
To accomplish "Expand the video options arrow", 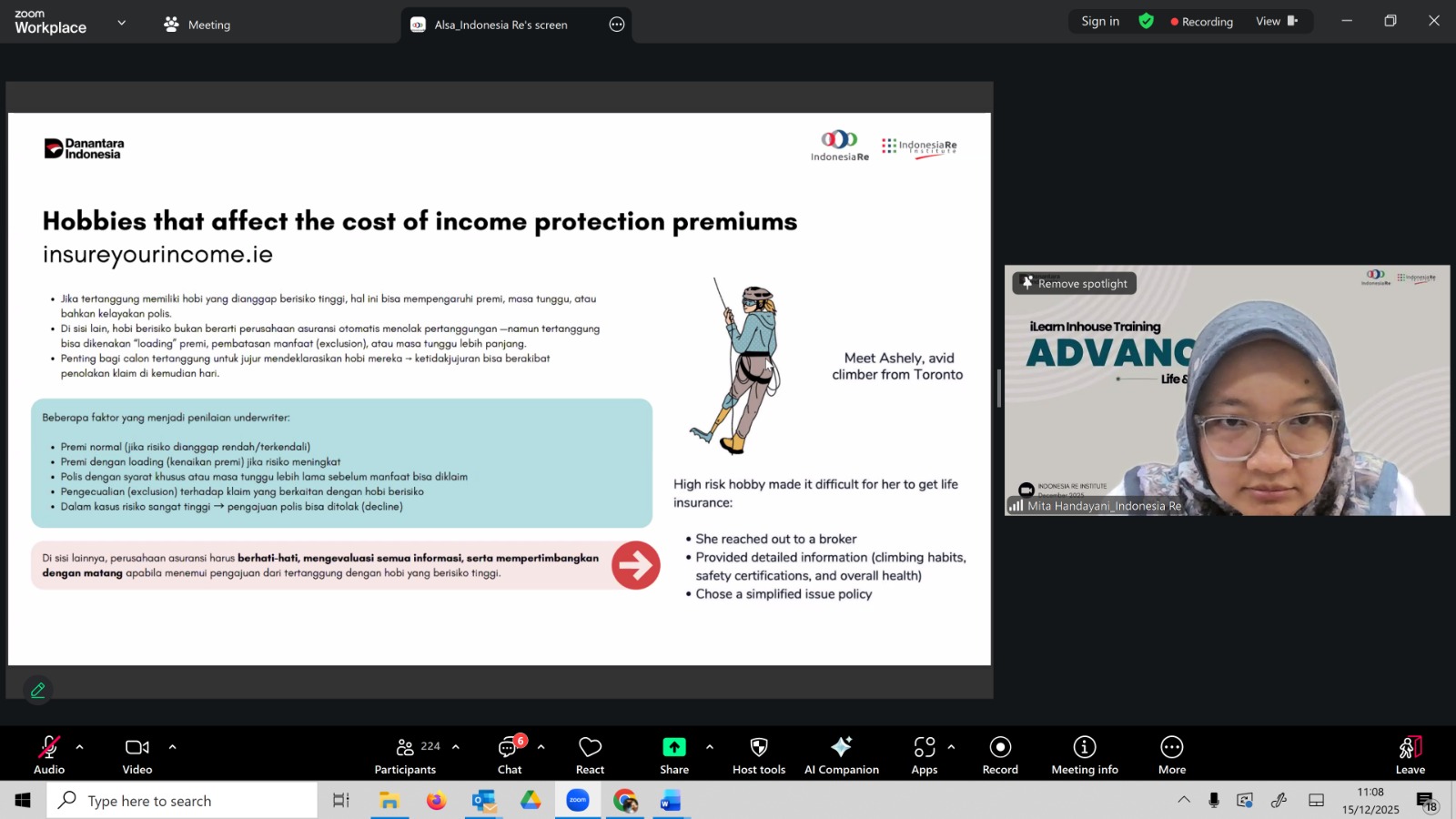I will click(x=172, y=747).
